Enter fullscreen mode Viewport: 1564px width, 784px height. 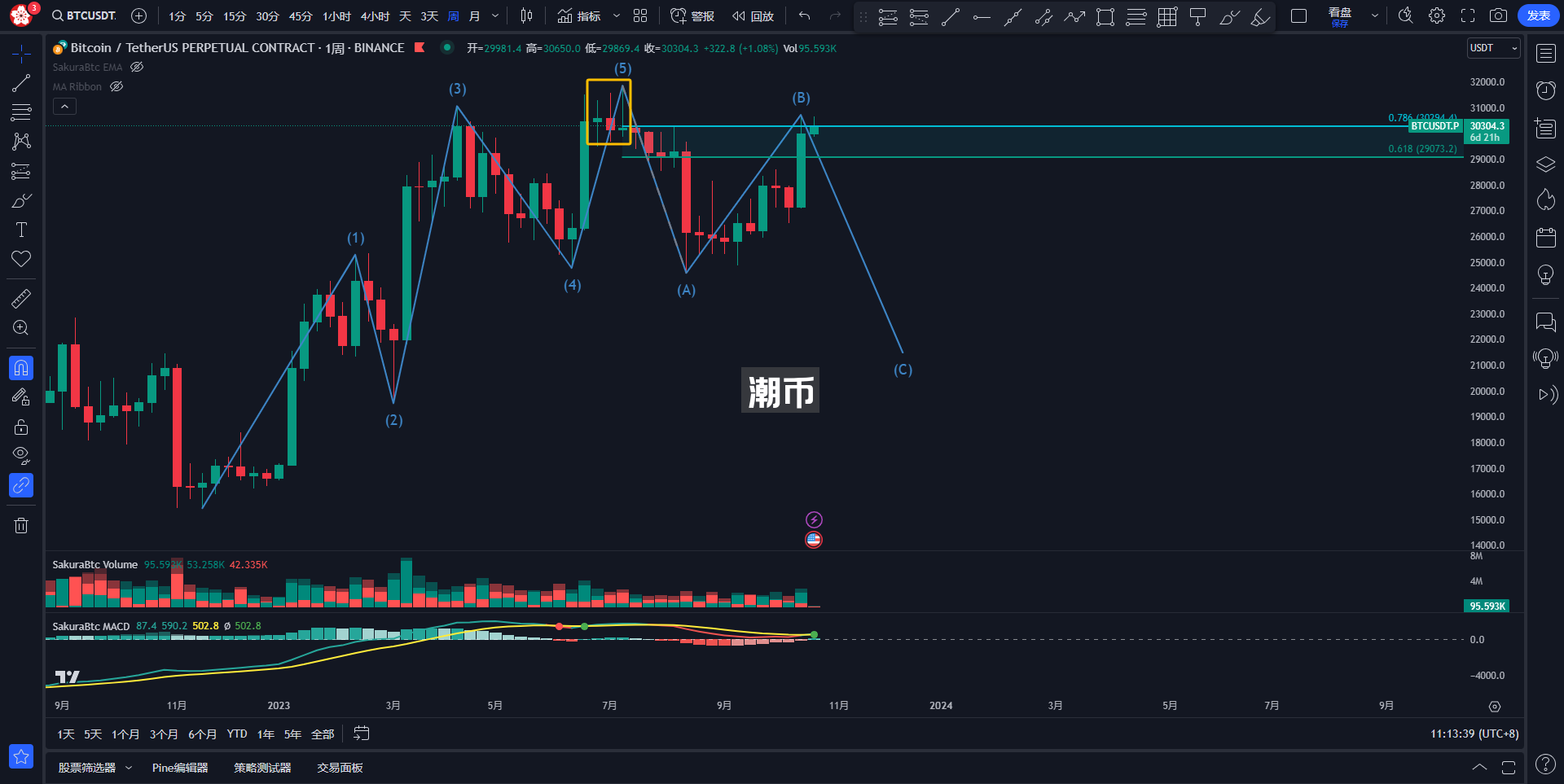(1468, 15)
